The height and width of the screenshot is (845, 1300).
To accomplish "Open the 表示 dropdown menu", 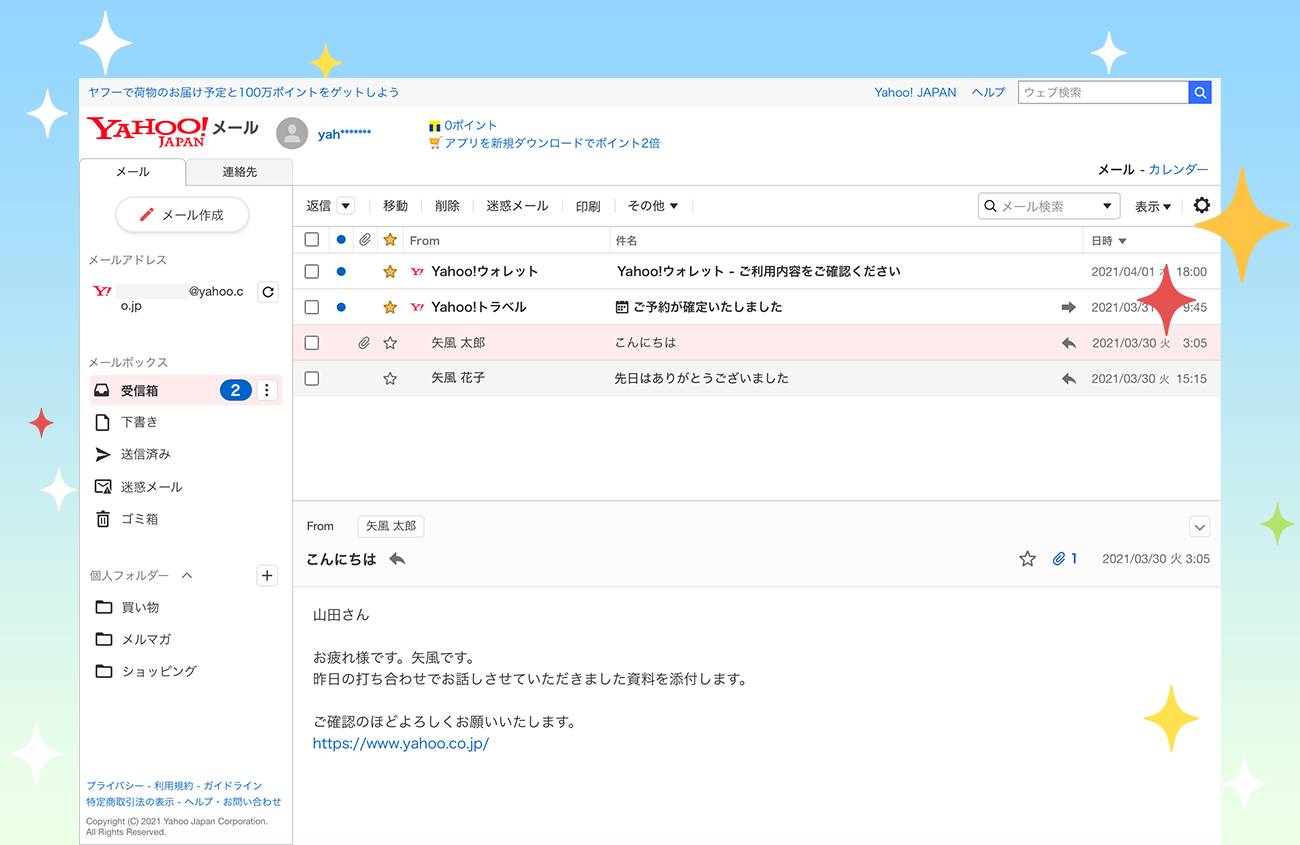I will pyautogui.click(x=1153, y=207).
